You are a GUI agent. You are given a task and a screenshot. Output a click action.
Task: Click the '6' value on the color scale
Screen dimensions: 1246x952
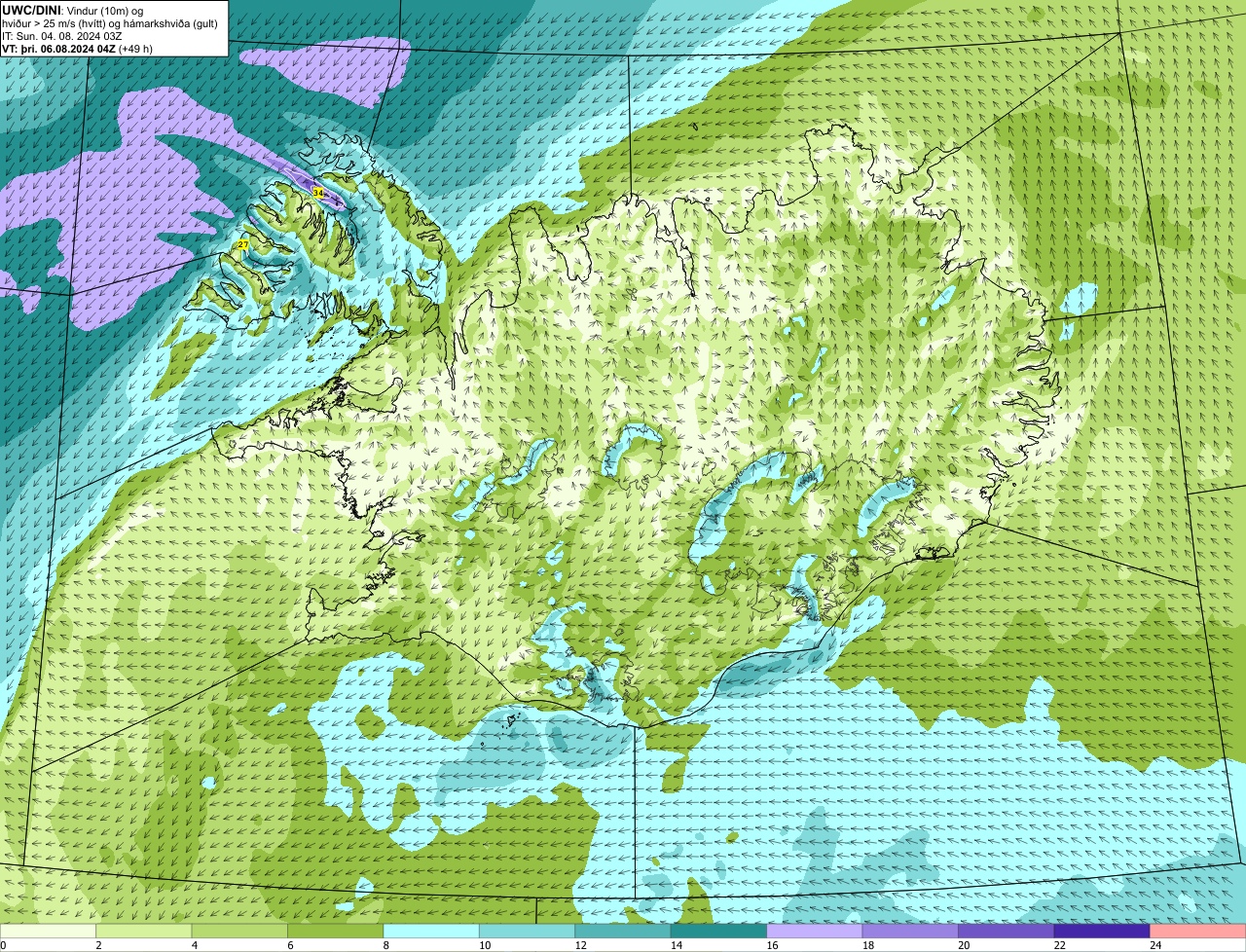(x=290, y=945)
